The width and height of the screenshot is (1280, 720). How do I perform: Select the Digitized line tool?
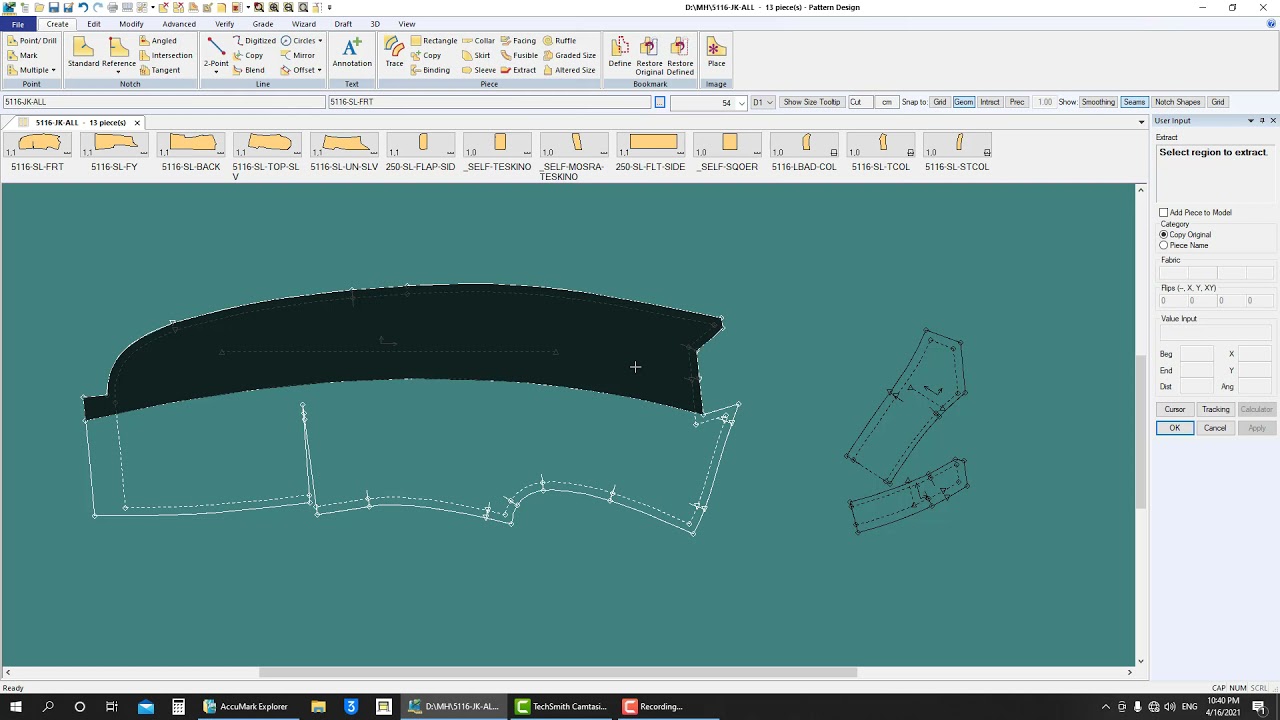(254, 41)
